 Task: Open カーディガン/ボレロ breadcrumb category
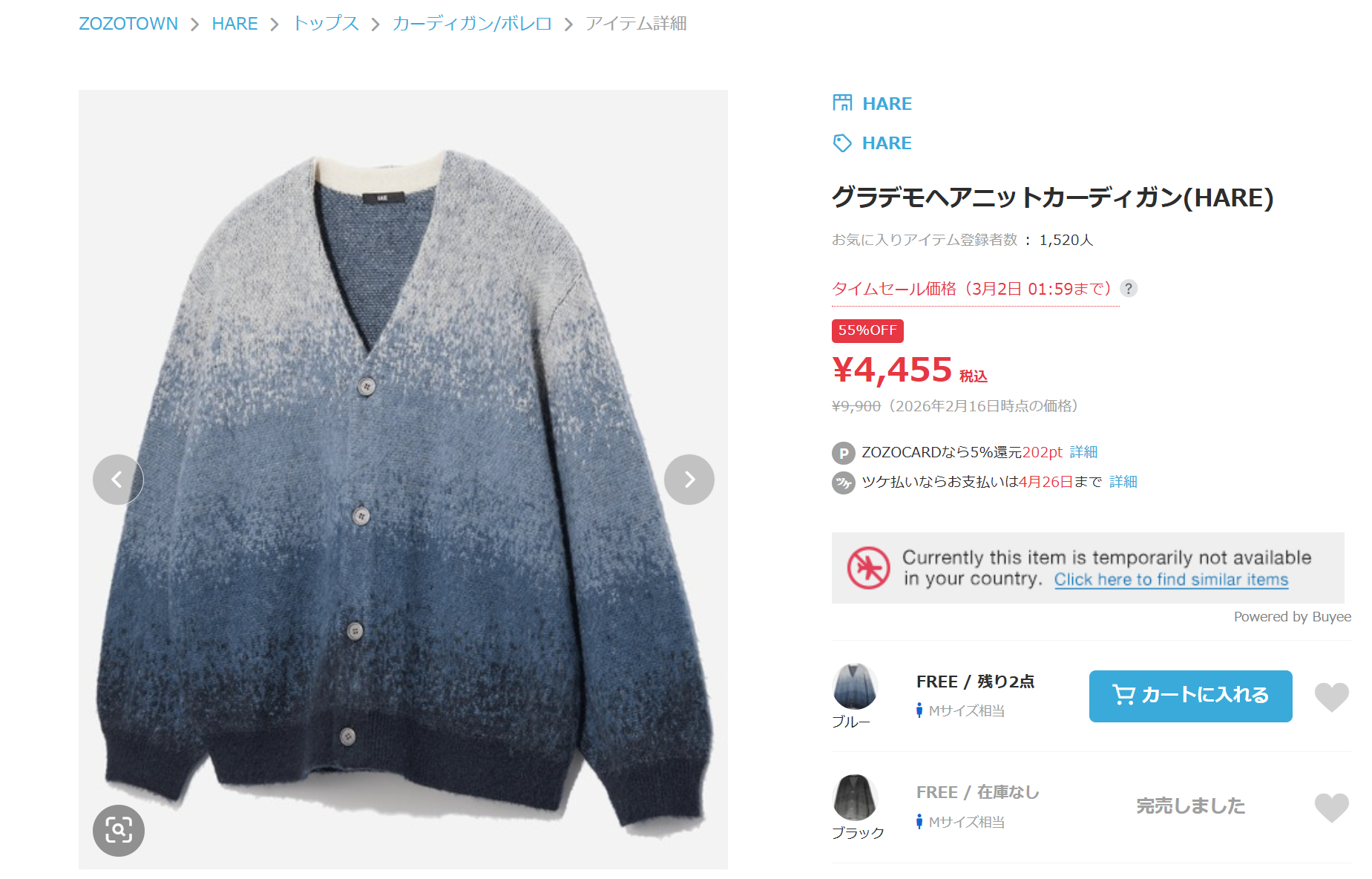472,24
